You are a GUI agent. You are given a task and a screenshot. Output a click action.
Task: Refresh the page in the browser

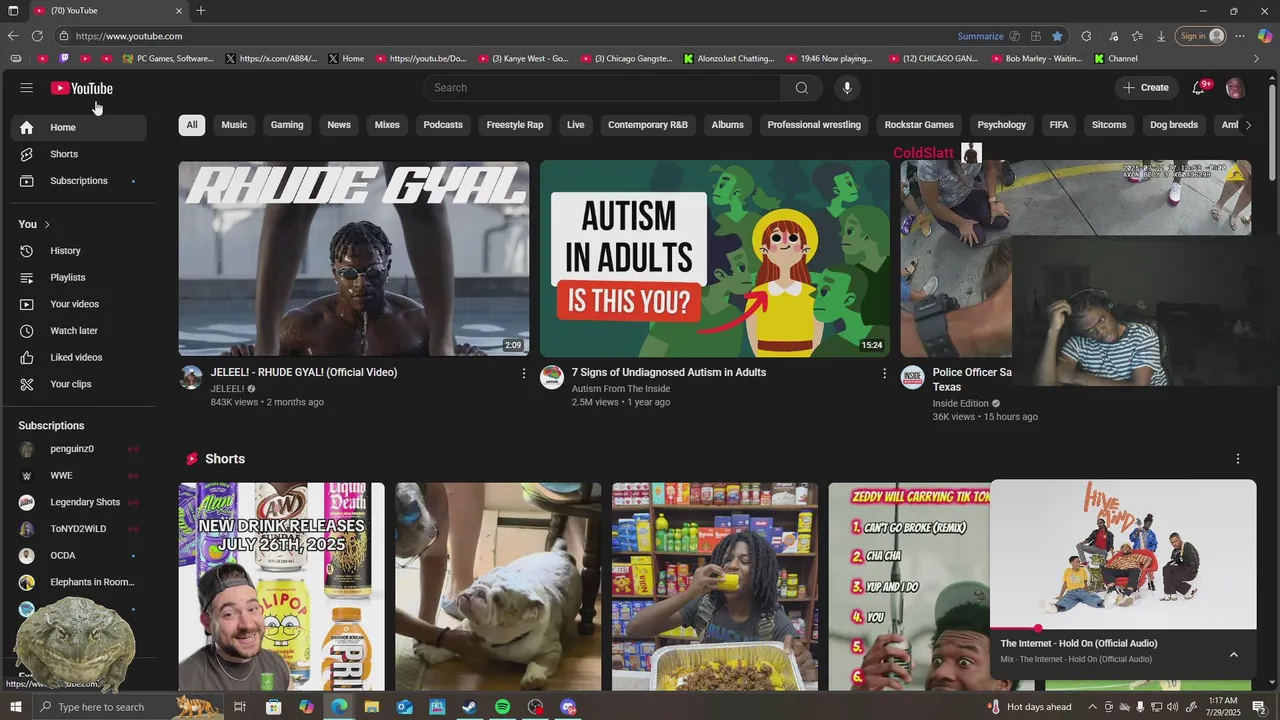37,36
